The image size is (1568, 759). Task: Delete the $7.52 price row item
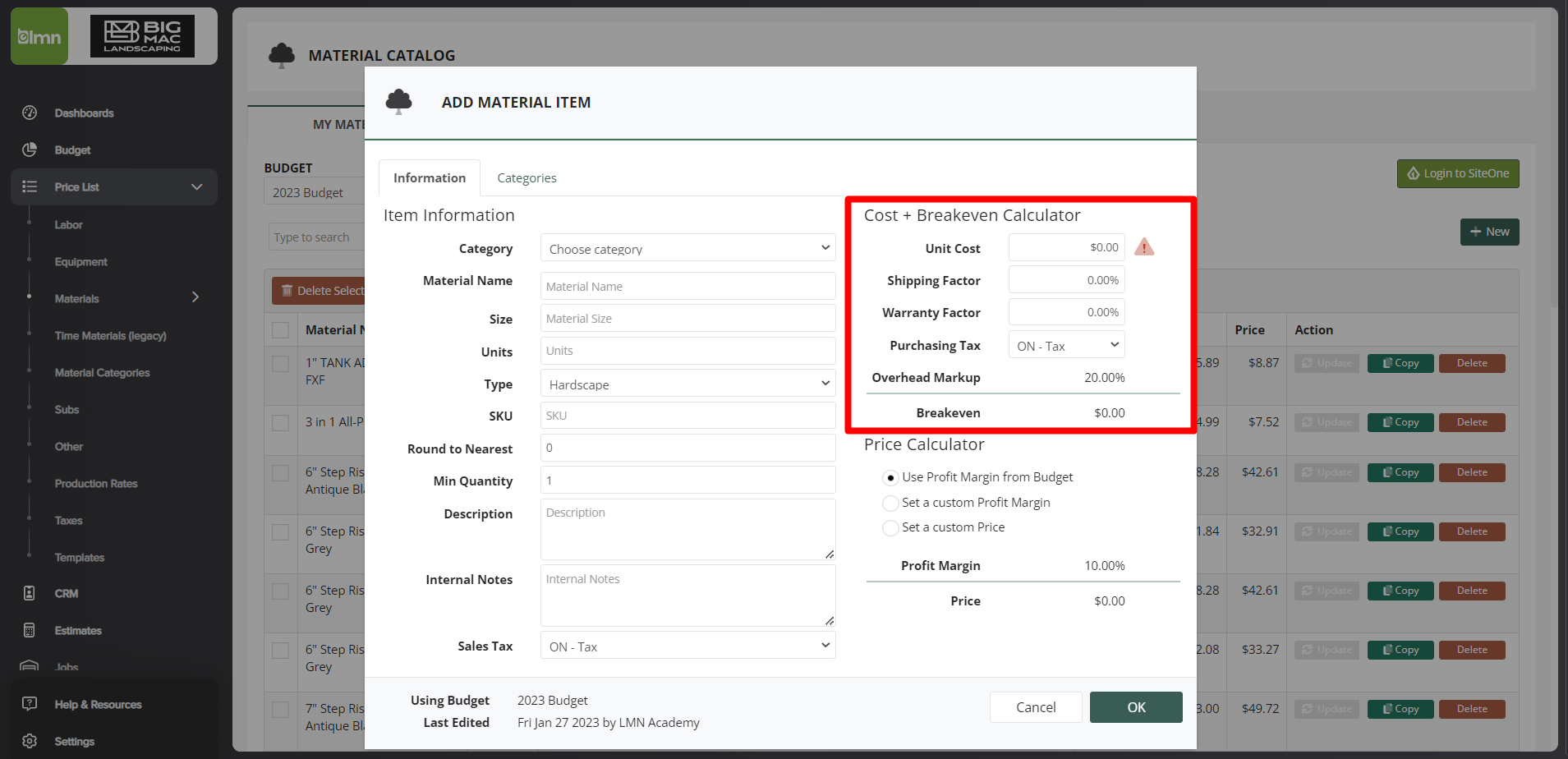[x=1472, y=422]
